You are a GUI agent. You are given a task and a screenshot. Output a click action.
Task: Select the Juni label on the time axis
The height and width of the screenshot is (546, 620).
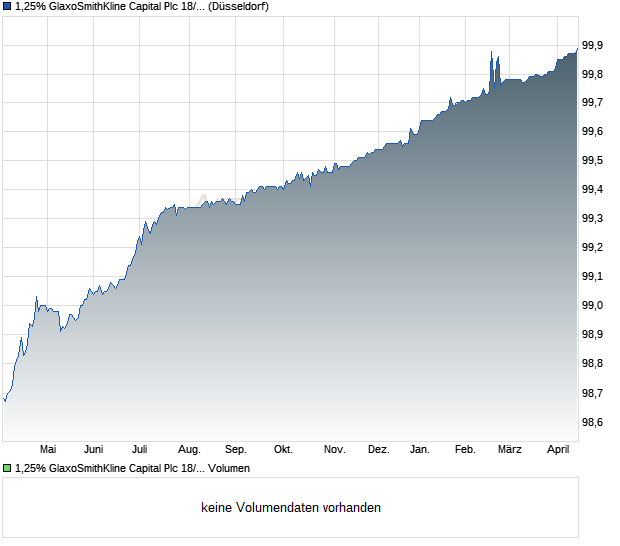[94, 449]
